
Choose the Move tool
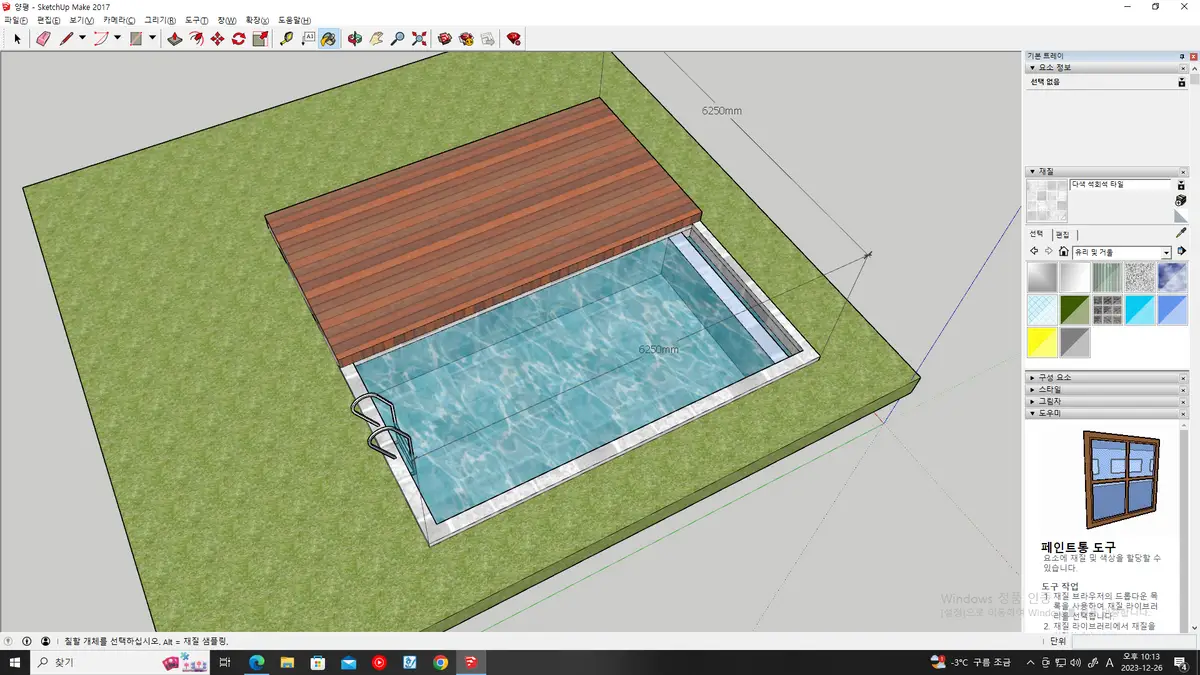pyautogui.click(x=217, y=39)
